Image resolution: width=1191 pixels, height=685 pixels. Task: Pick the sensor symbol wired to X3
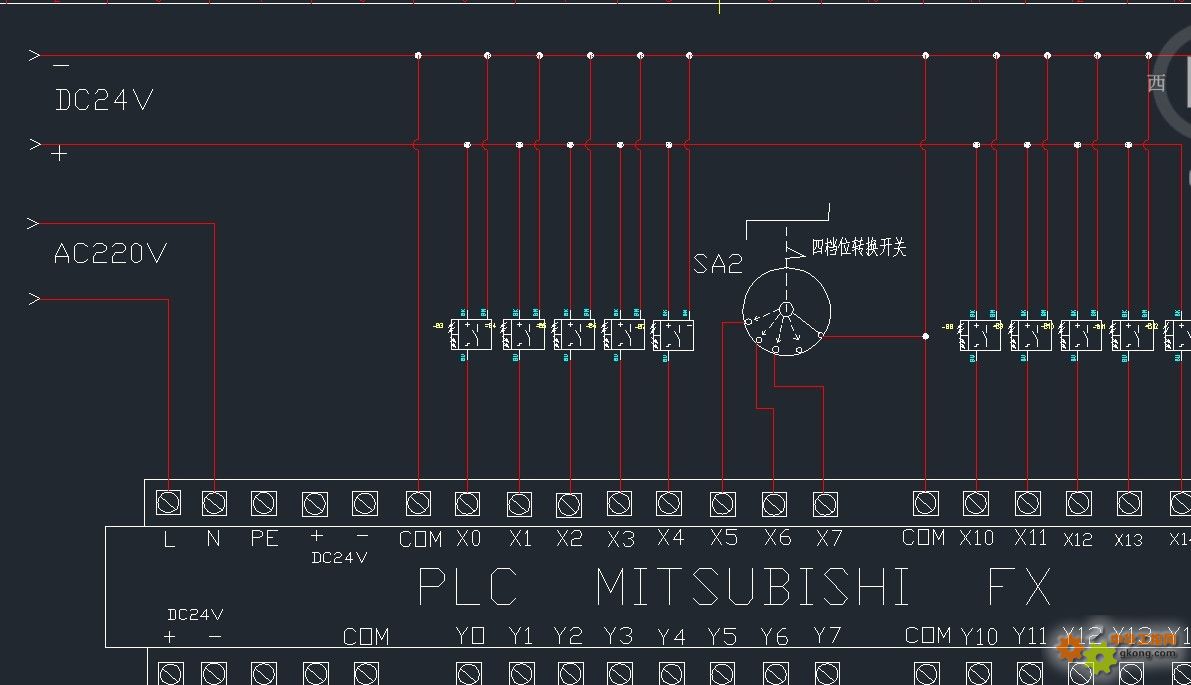point(624,335)
